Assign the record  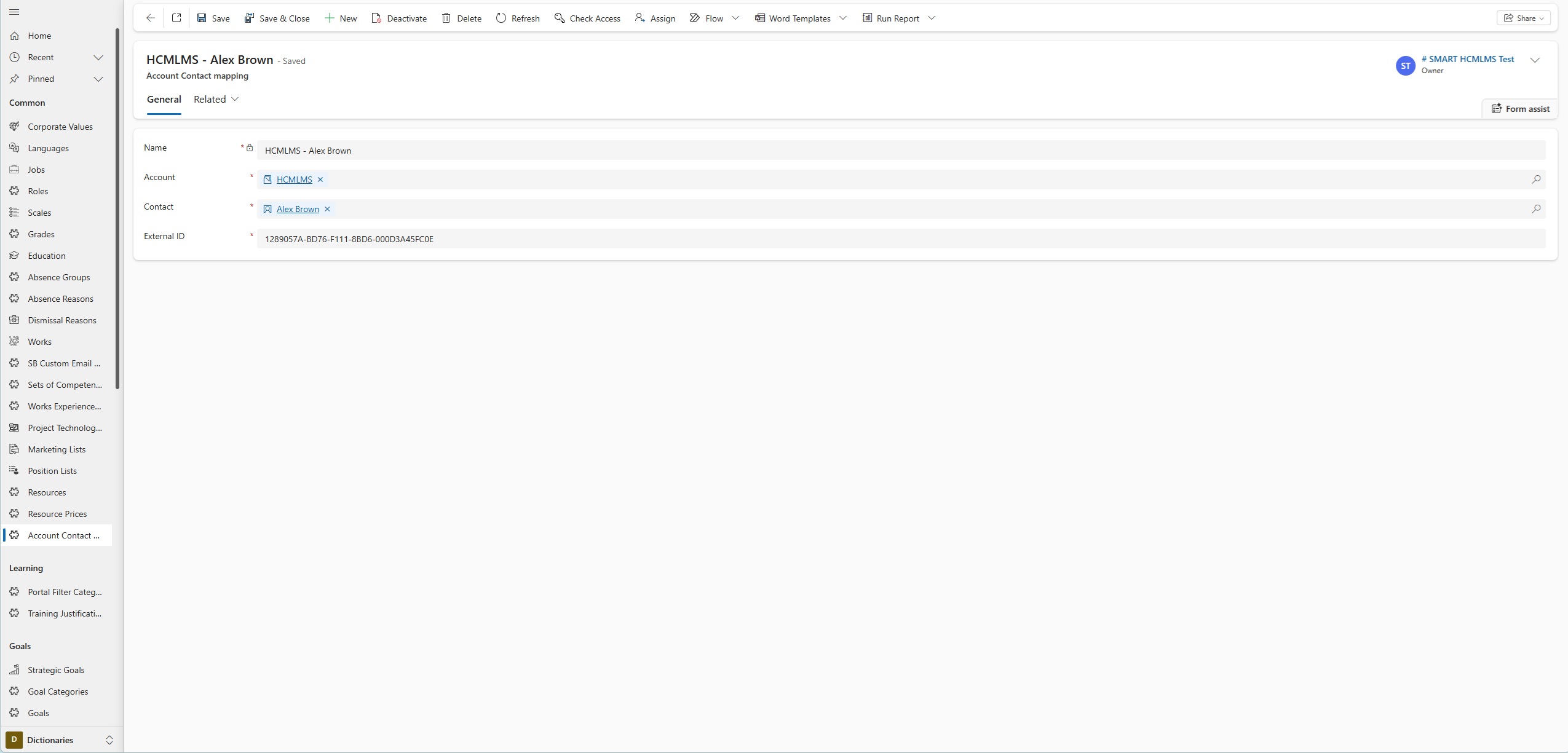655,18
